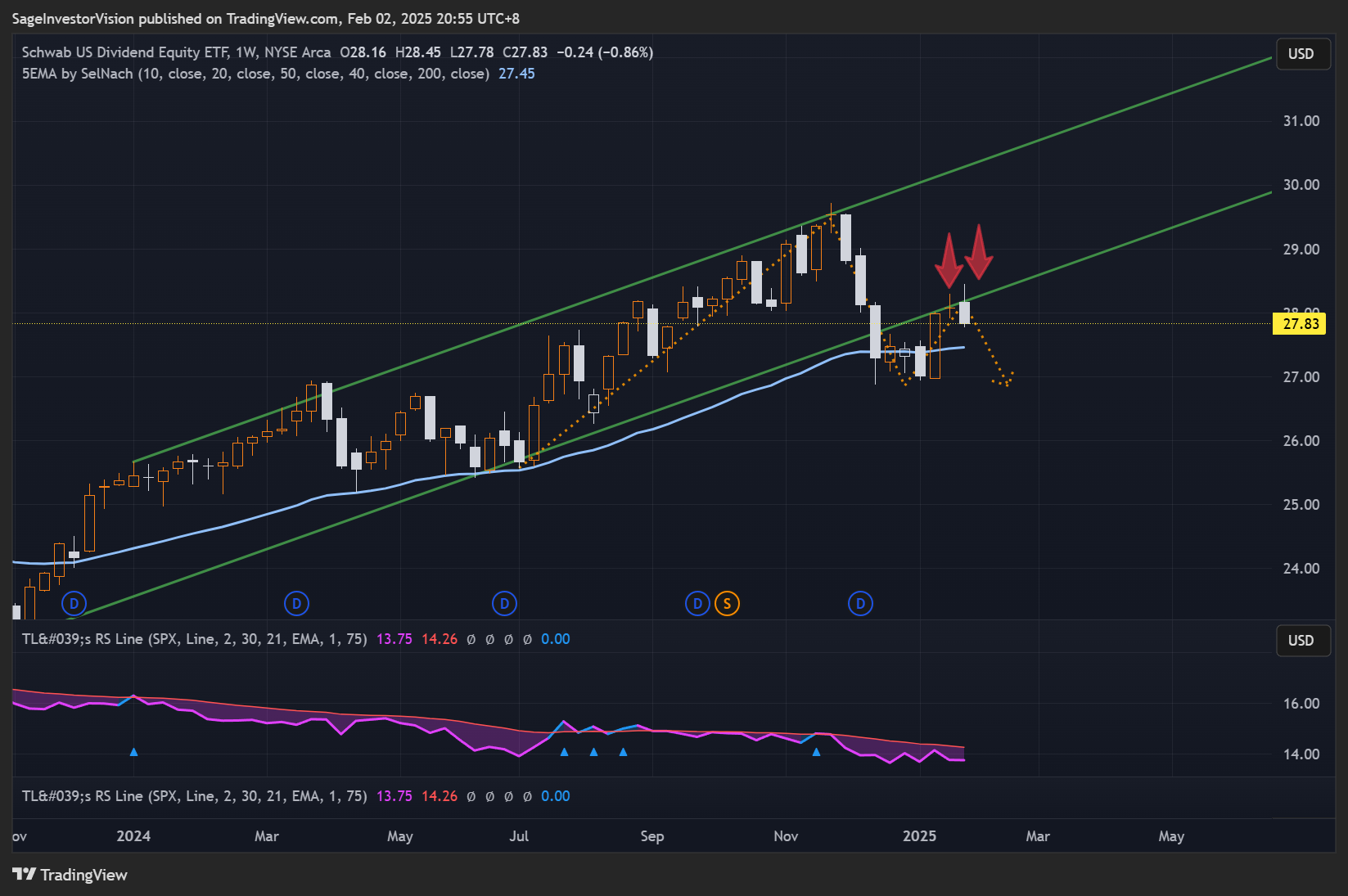Click the Mar label right after 2025

1038,836
